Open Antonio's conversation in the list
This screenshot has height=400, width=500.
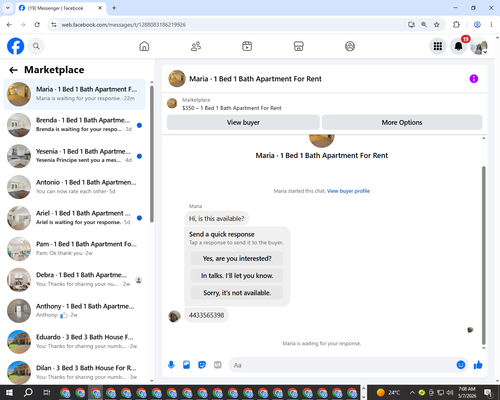pos(74,187)
